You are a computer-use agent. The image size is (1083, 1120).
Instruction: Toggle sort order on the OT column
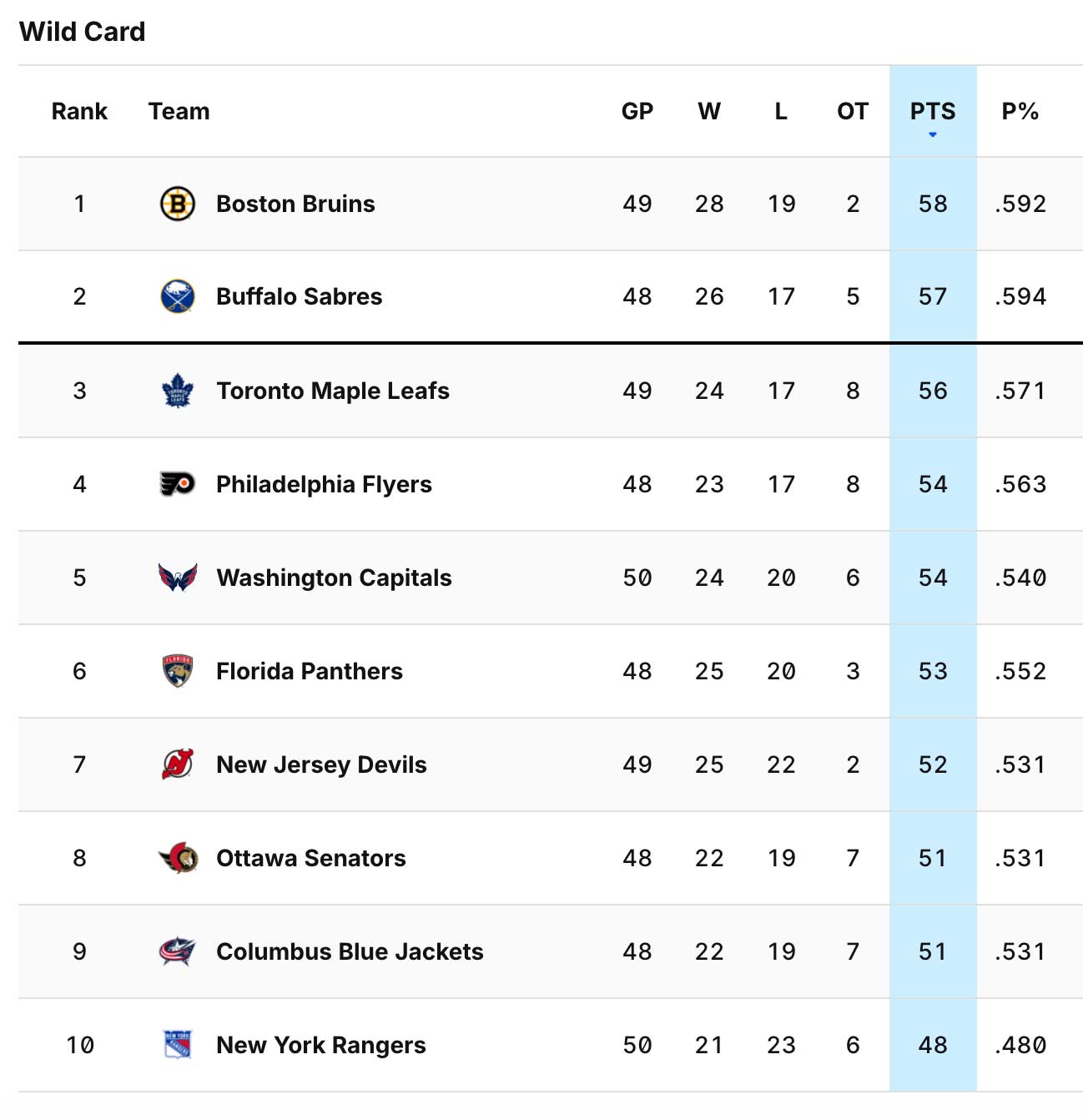[852, 111]
